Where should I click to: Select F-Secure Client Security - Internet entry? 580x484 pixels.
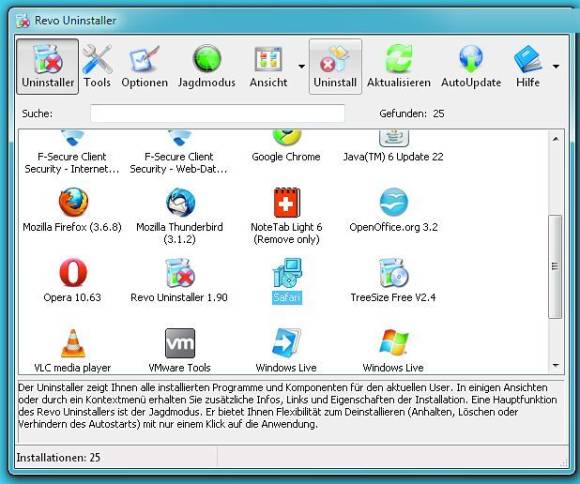72,152
